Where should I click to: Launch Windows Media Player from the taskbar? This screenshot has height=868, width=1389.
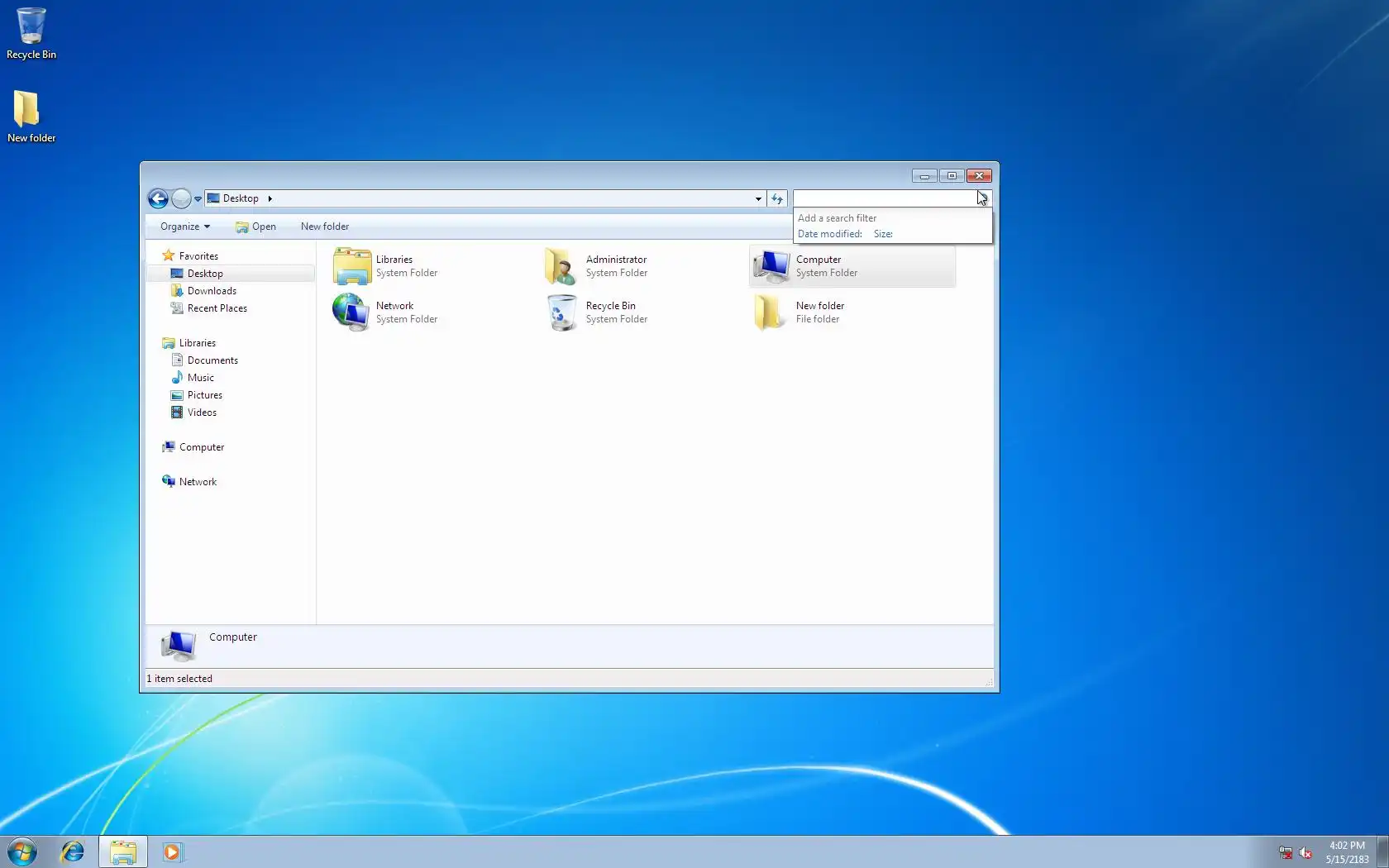click(x=172, y=852)
